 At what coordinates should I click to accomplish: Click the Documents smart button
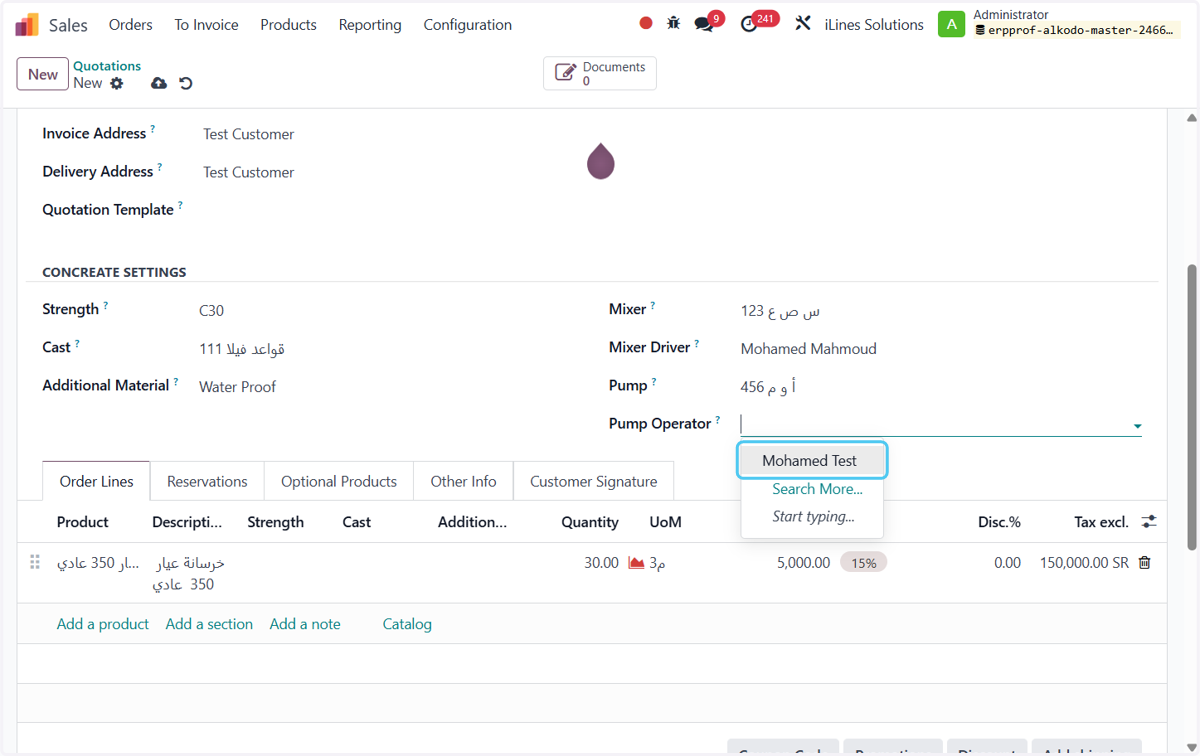[600, 73]
